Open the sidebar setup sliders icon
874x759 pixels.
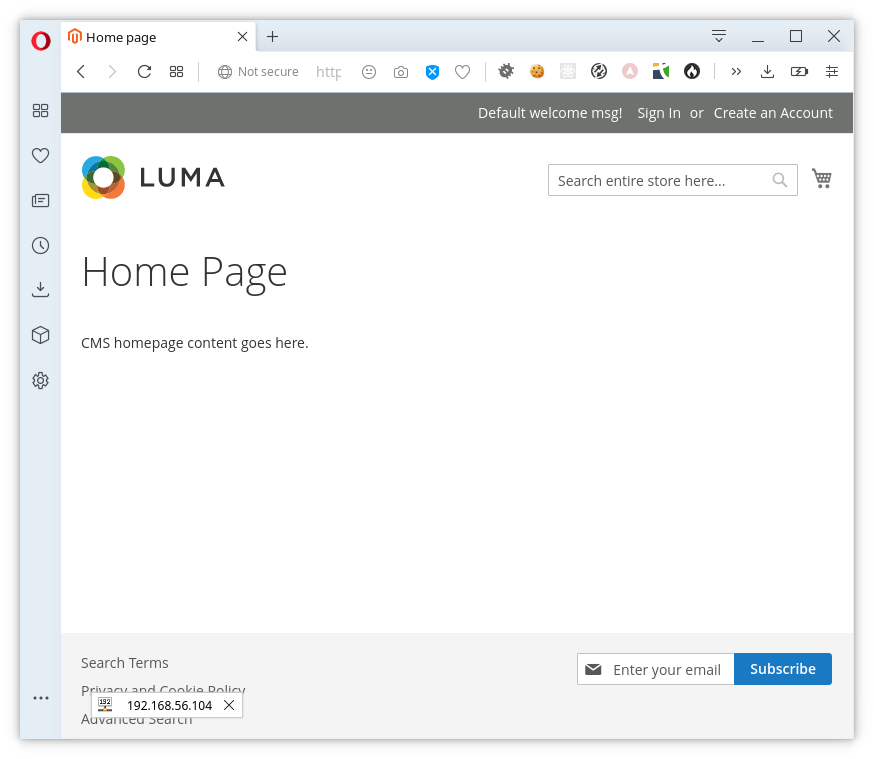tap(832, 71)
